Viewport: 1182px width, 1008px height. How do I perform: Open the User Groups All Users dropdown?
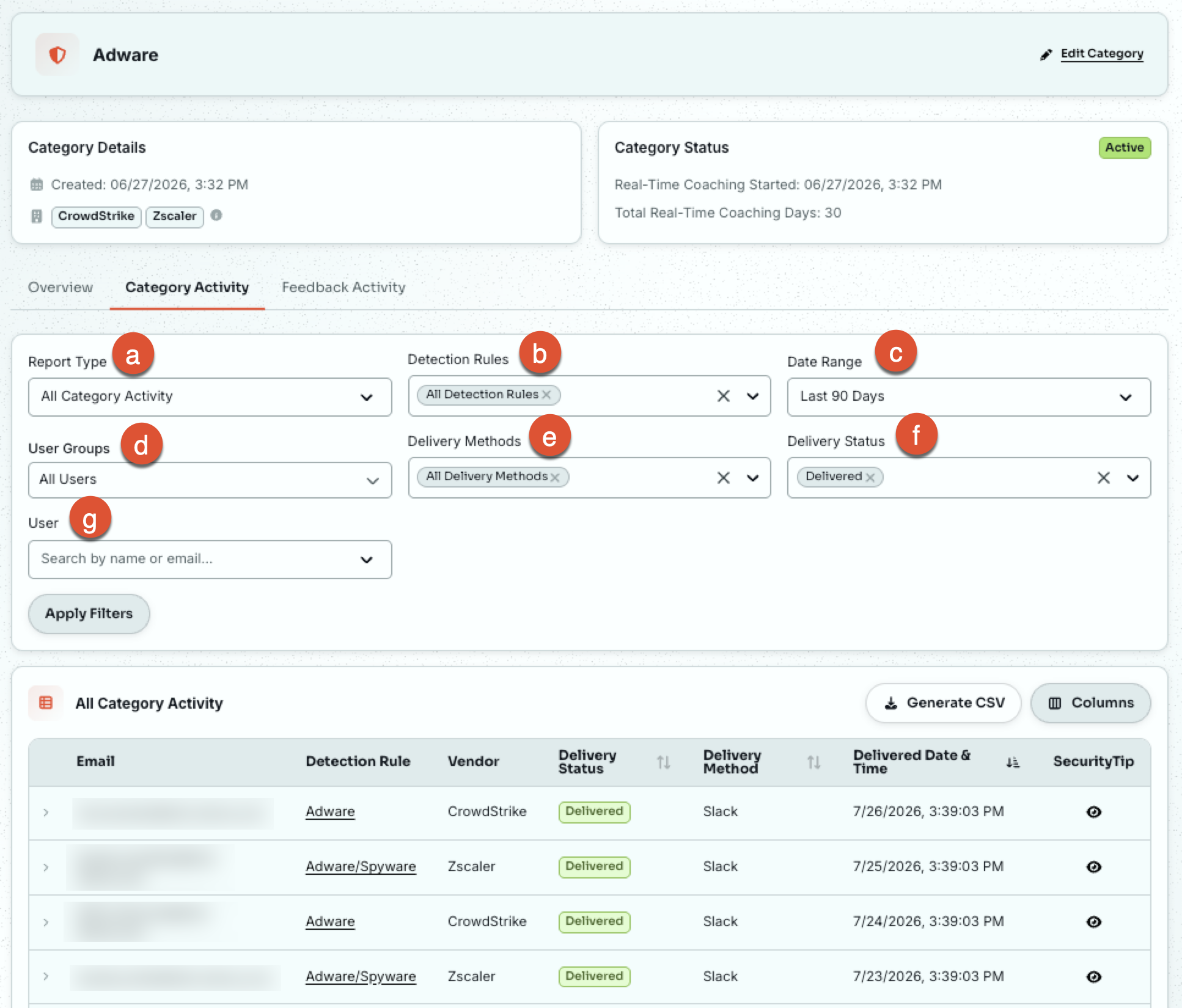click(x=210, y=480)
